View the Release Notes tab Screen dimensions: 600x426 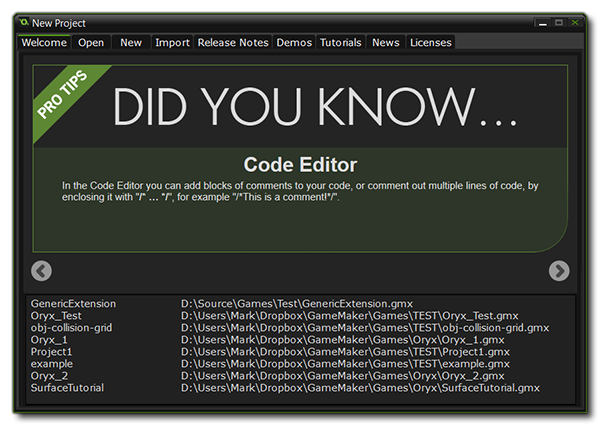tap(233, 42)
